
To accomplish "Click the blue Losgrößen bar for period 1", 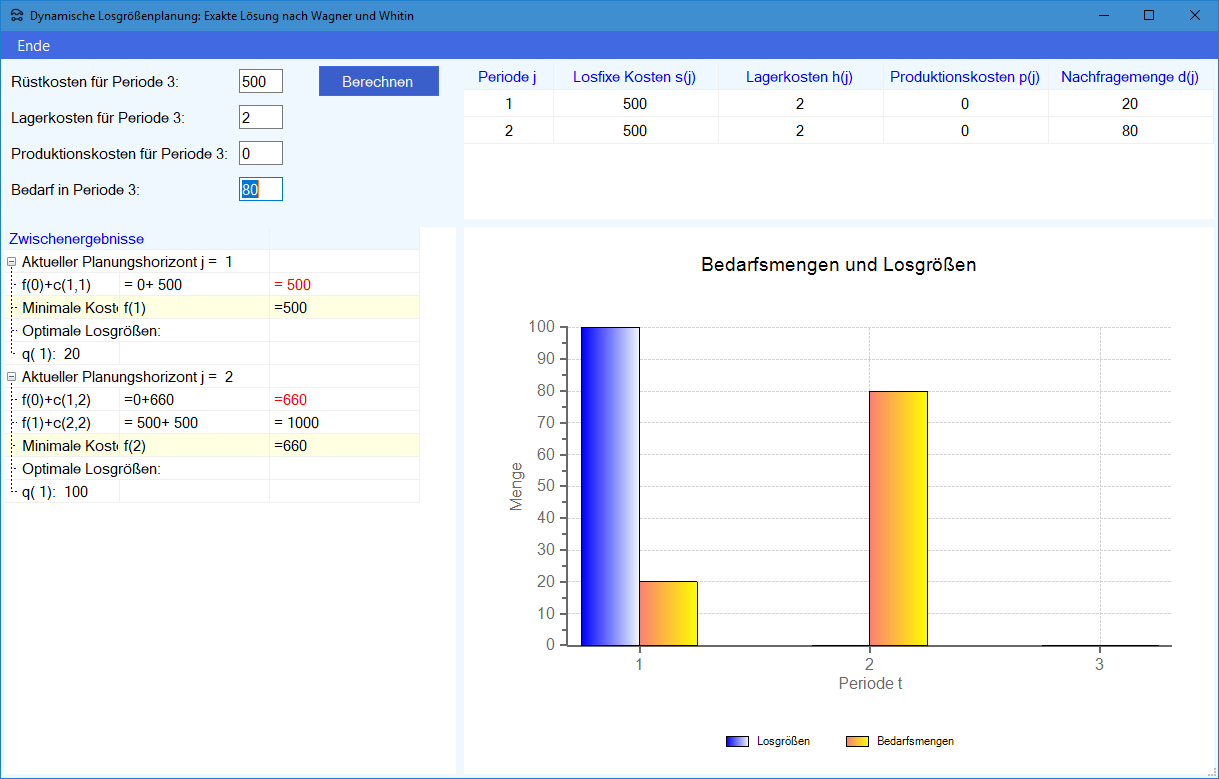I will 609,486.
